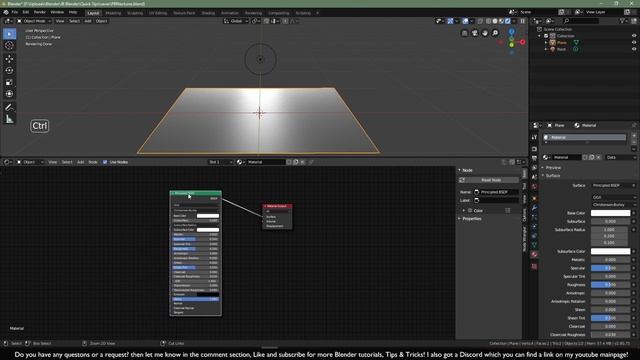Click the zoom magnifier viewport icon

(495, 33)
